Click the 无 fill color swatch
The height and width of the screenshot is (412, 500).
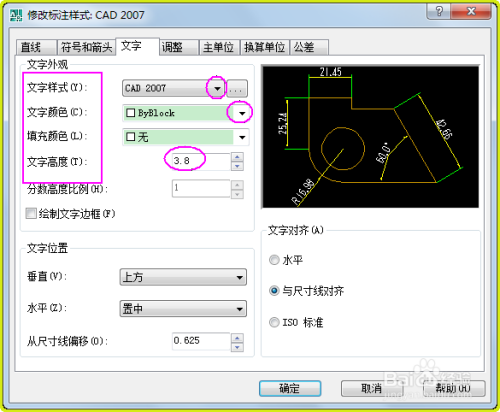[x=130, y=137]
